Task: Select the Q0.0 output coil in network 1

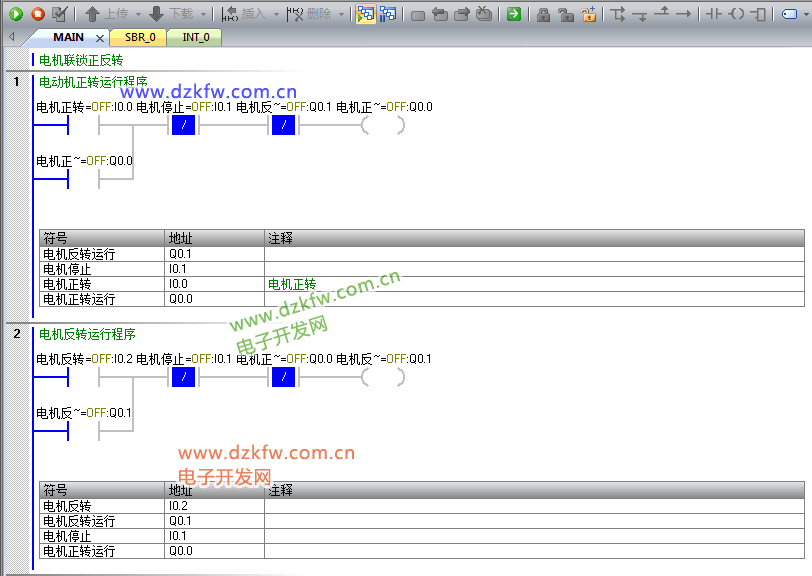Action: [x=383, y=125]
